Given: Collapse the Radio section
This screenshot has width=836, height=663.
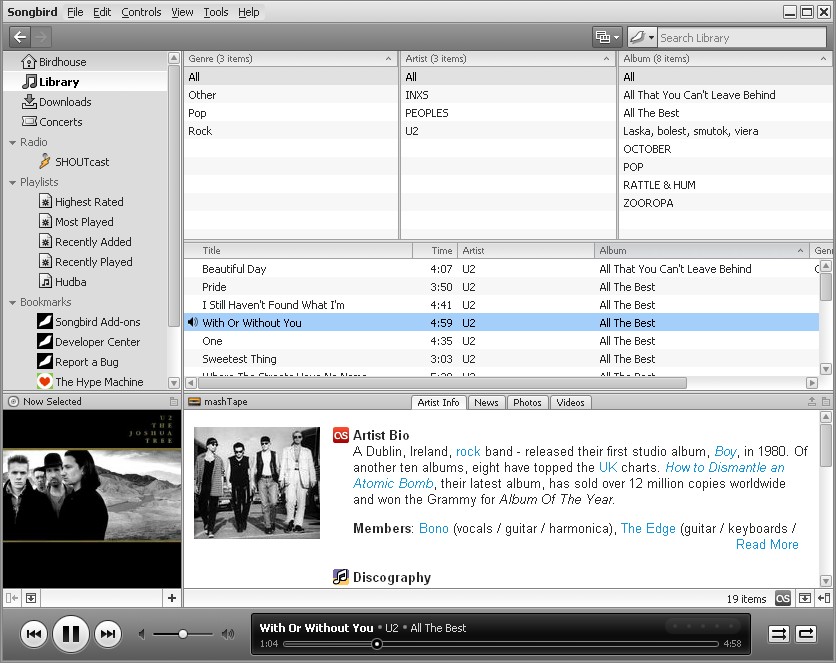Looking at the screenshot, I should coord(13,142).
